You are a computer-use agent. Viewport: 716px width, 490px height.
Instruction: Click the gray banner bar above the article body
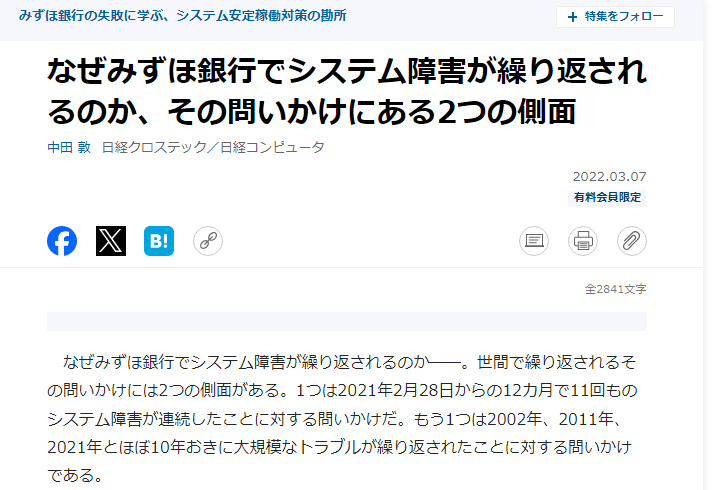click(347, 321)
